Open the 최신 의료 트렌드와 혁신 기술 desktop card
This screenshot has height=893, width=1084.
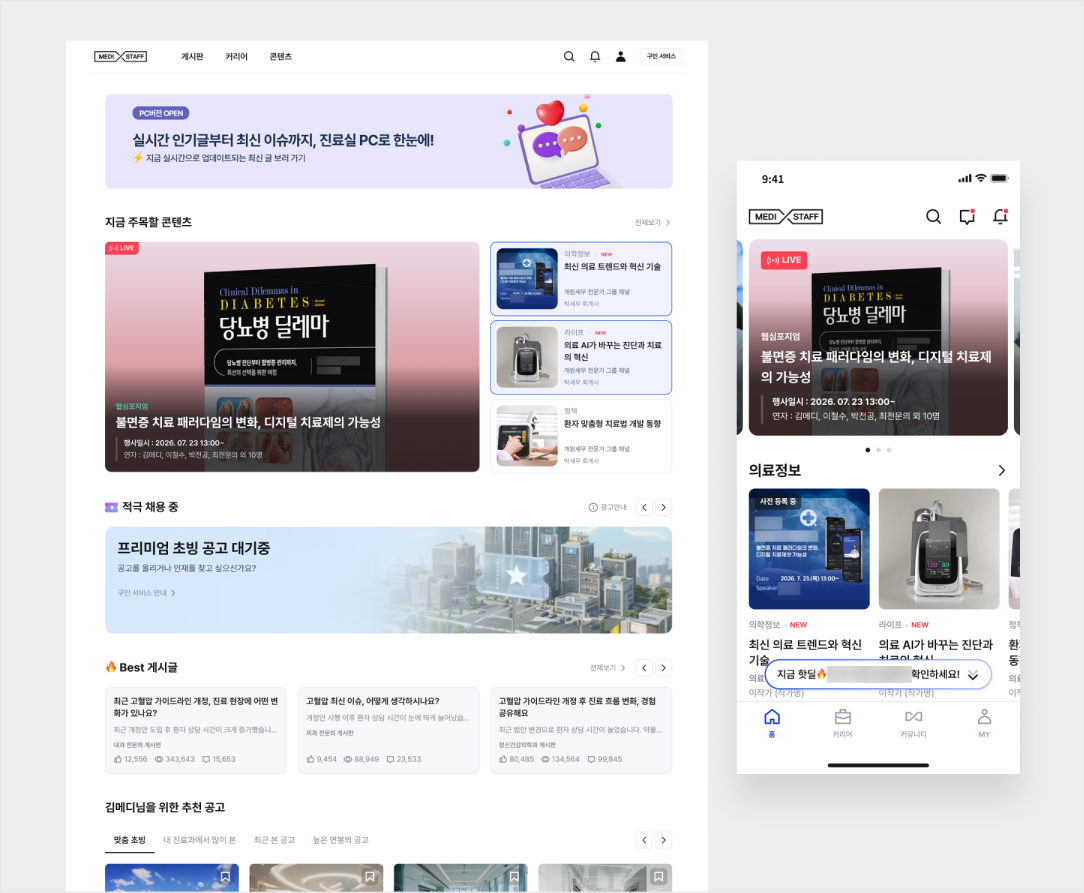pyautogui.click(x=581, y=279)
